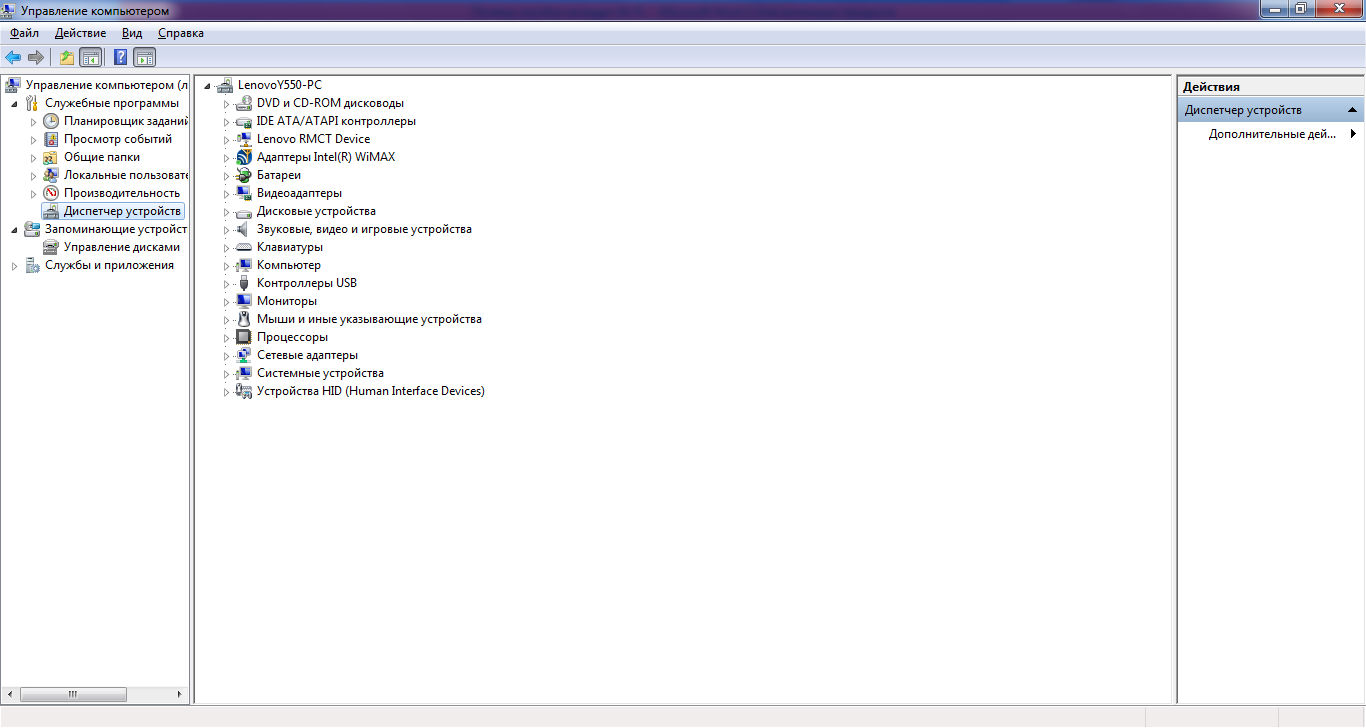Click the Клавиатуры keyboard icon

[x=243, y=247]
